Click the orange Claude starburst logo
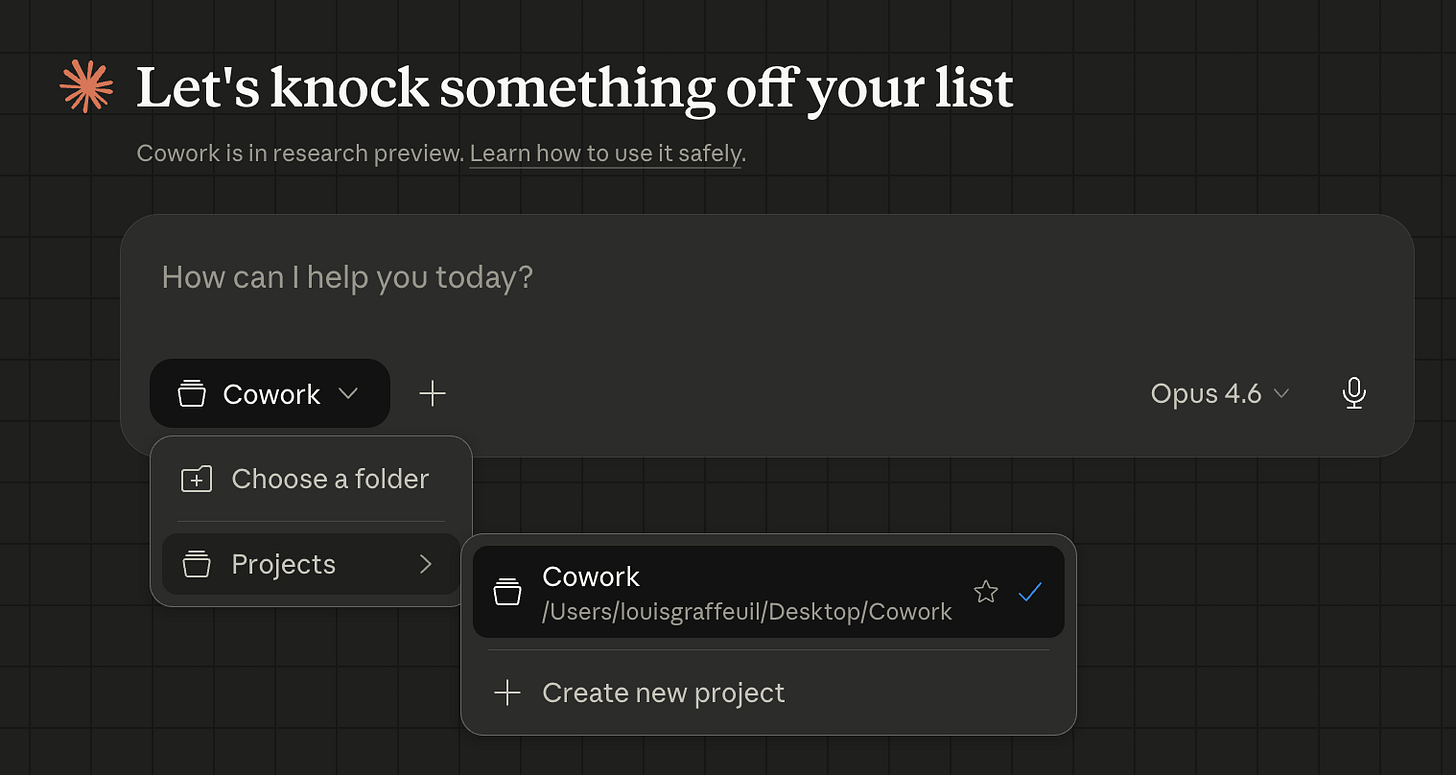 click(x=86, y=87)
